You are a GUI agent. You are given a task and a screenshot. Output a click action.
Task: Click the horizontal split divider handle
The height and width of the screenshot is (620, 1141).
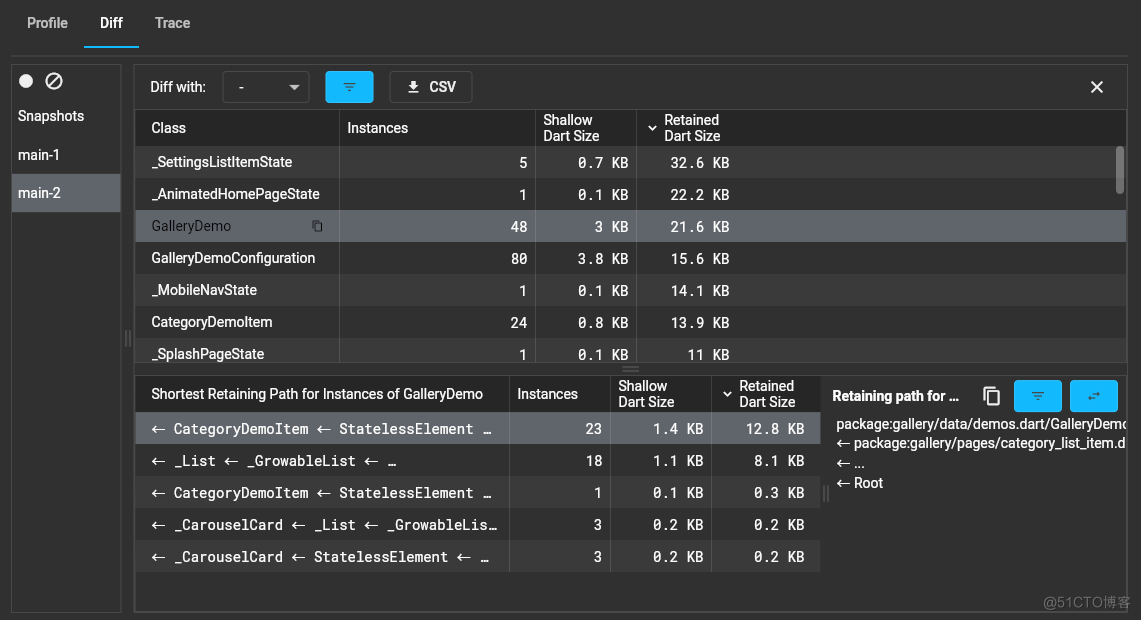tap(630, 369)
